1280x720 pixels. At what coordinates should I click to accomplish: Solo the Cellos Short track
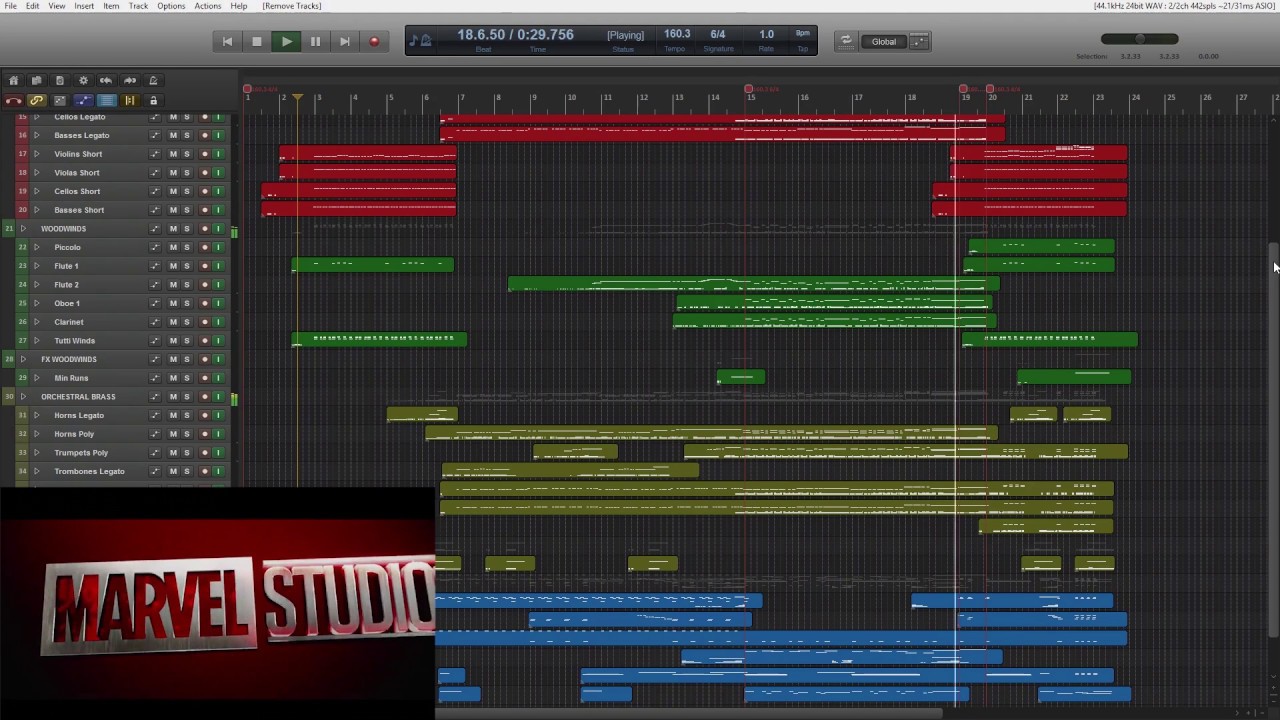186,191
